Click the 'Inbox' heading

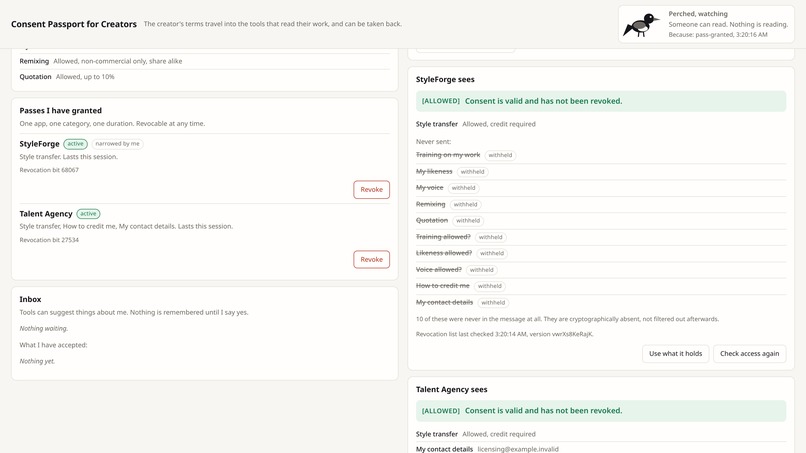[x=30, y=299]
